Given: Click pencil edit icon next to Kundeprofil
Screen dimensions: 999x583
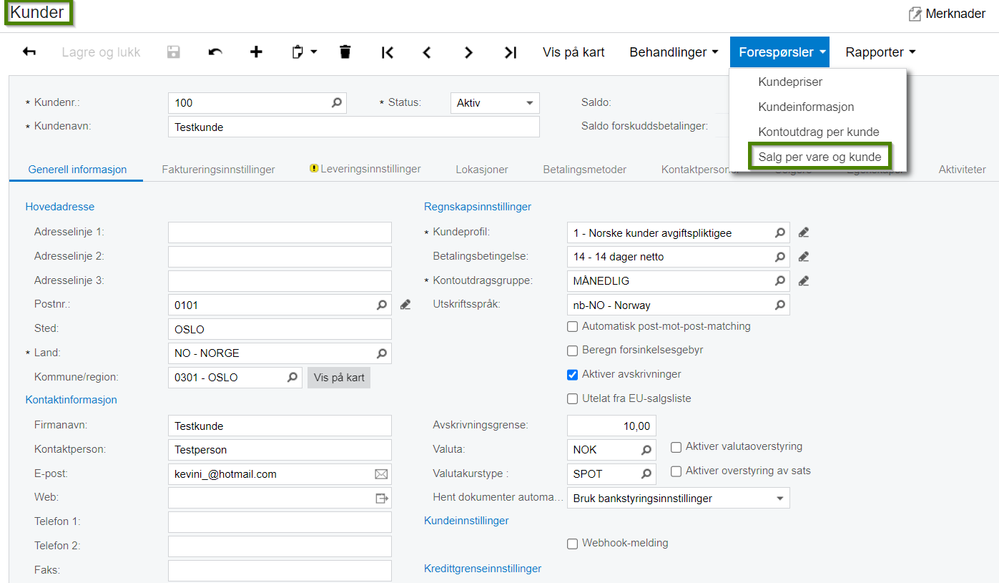Looking at the screenshot, I should 803,233.
